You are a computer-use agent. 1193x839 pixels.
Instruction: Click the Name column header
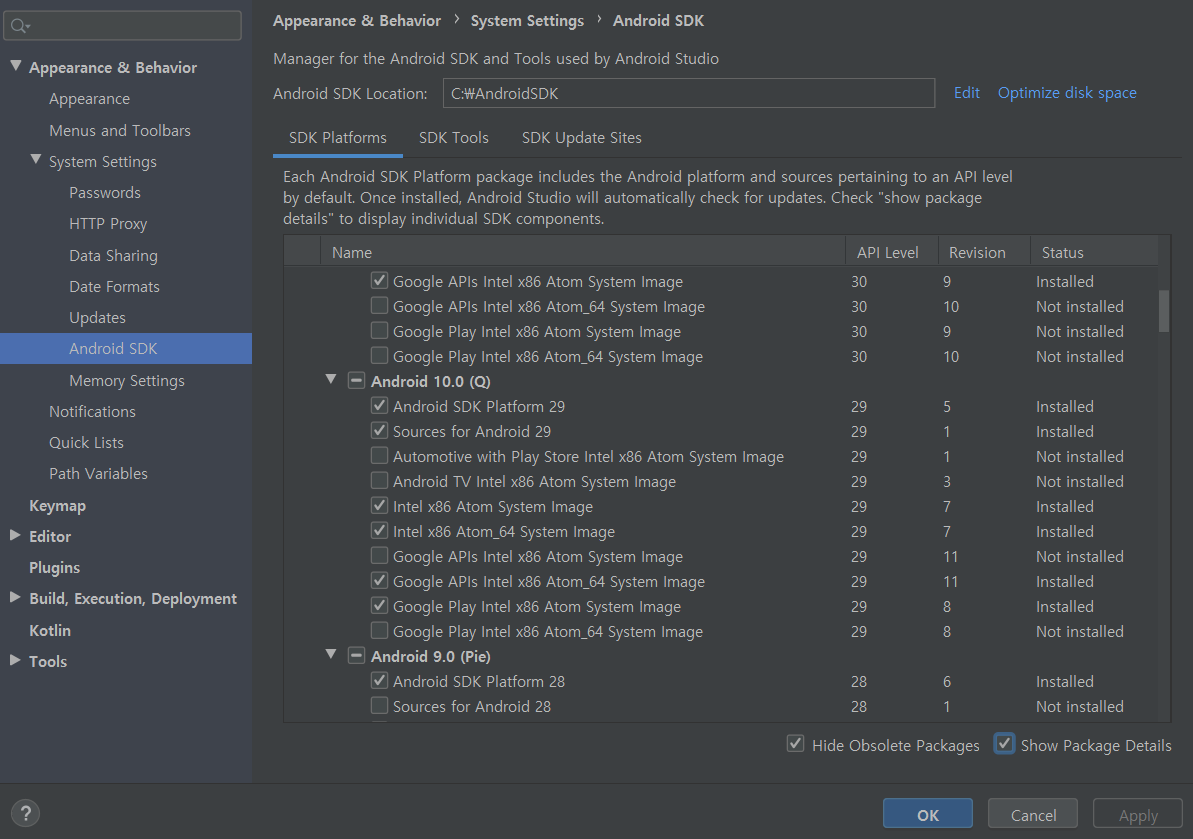(583, 252)
